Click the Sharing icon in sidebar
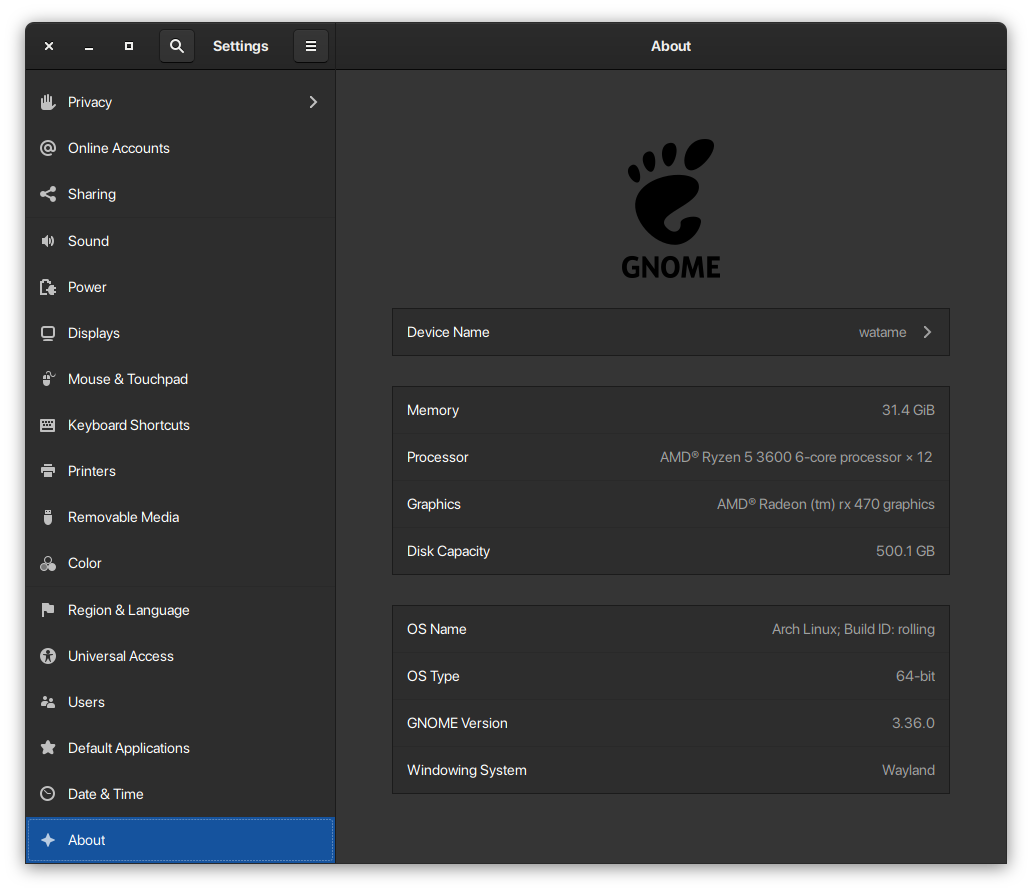Image resolution: width=1032 pixels, height=892 pixels. click(x=48, y=194)
